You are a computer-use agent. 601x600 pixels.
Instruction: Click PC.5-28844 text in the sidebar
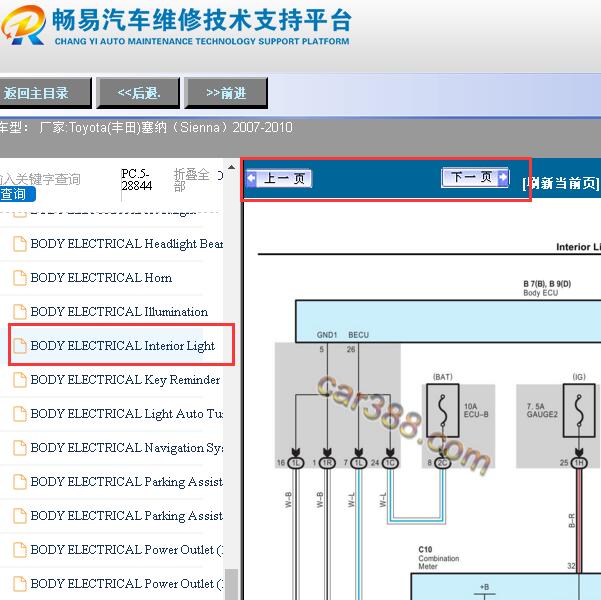136,179
